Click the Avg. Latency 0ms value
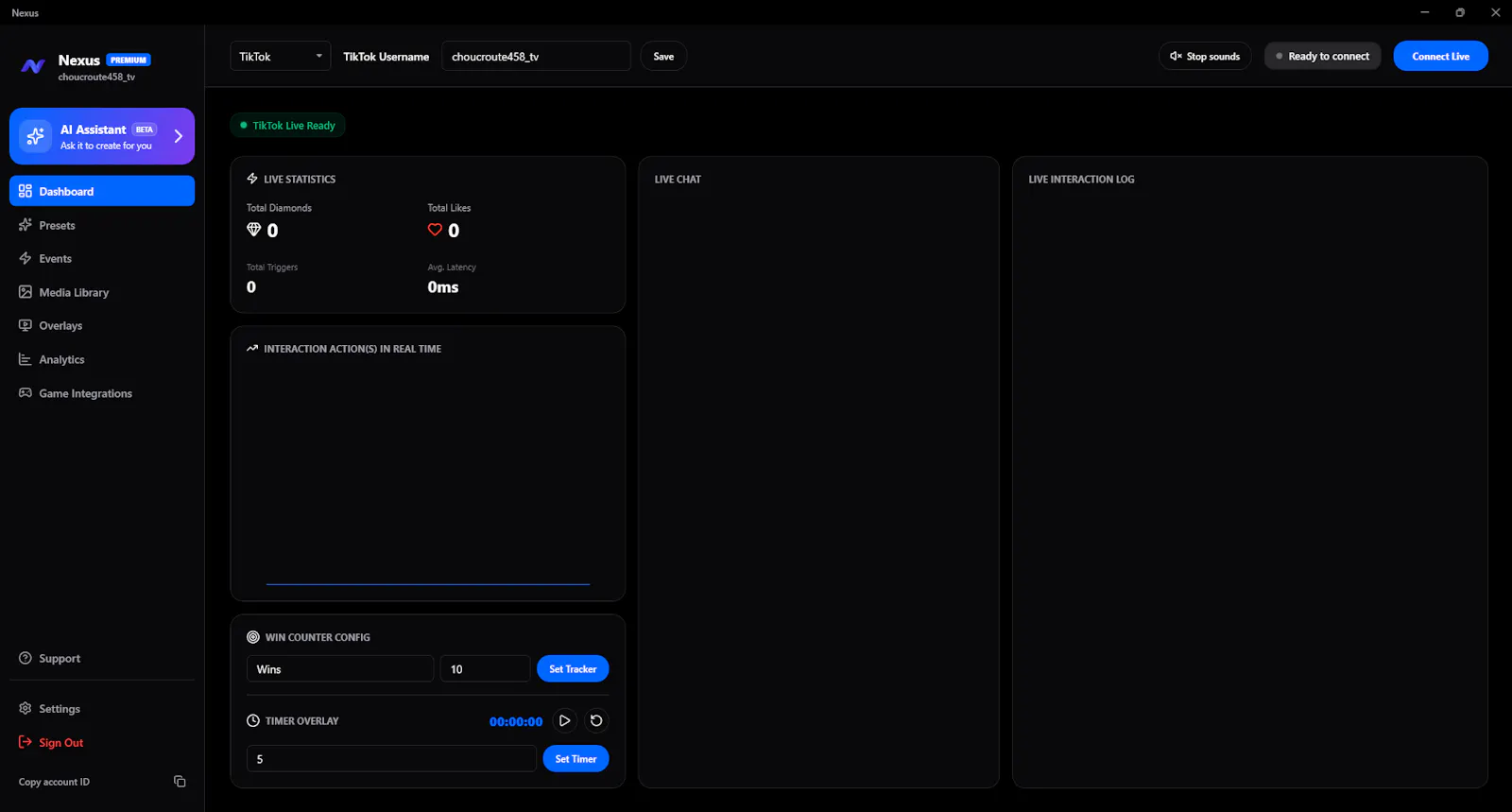 (x=443, y=287)
